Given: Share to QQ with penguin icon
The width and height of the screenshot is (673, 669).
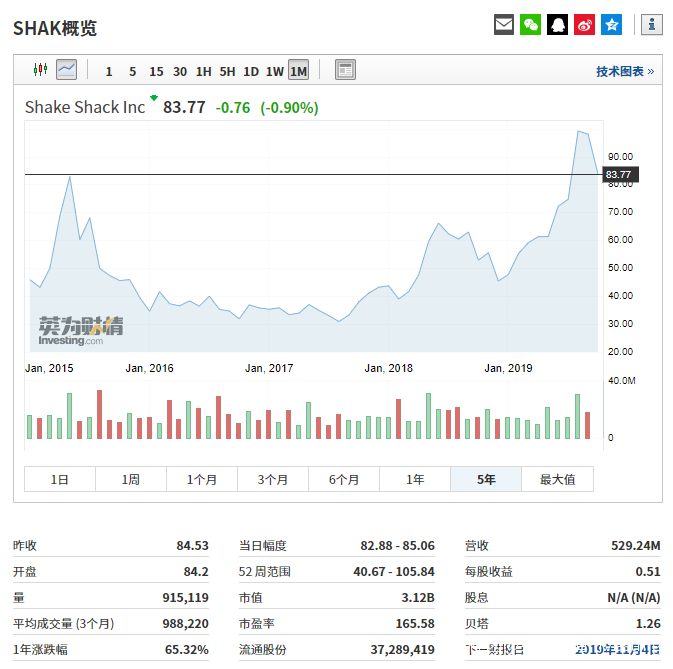Looking at the screenshot, I should pyautogui.click(x=558, y=25).
